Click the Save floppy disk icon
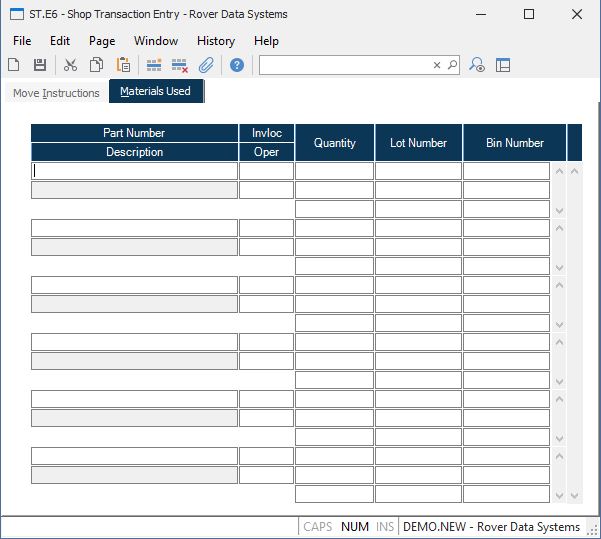 (40, 65)
